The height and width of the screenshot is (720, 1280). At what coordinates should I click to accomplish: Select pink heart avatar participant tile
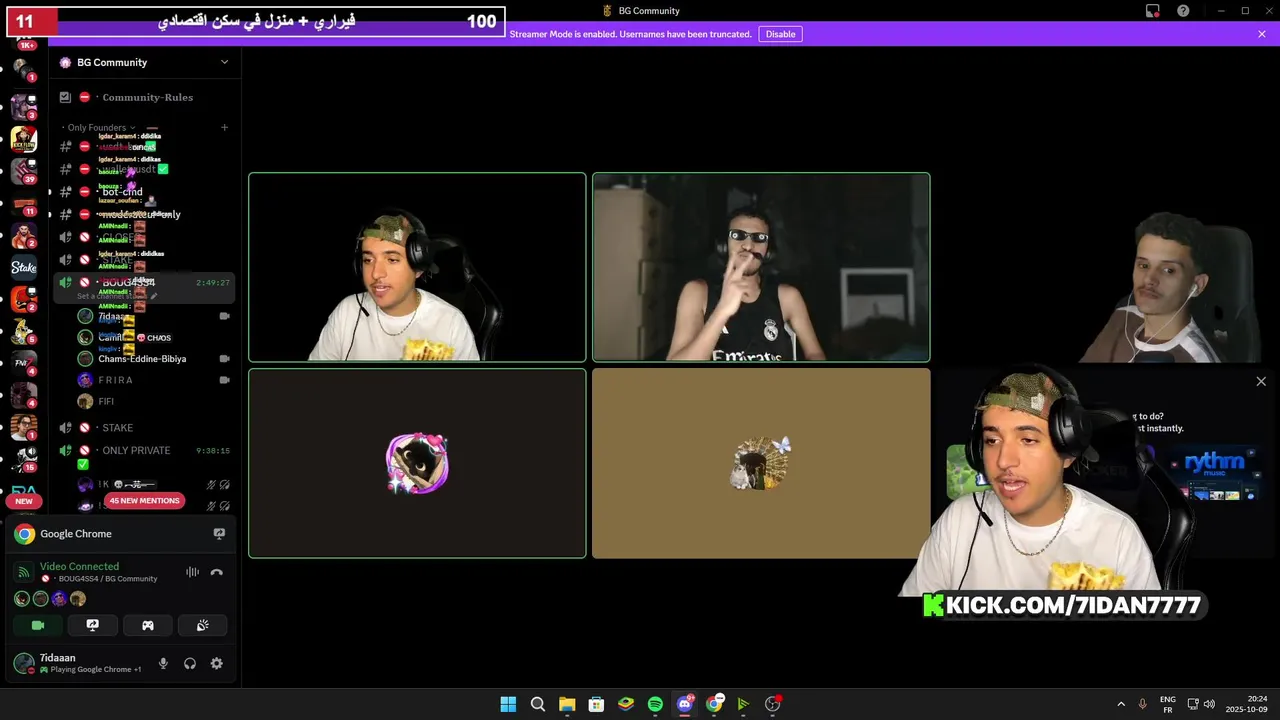click(417, 463)
